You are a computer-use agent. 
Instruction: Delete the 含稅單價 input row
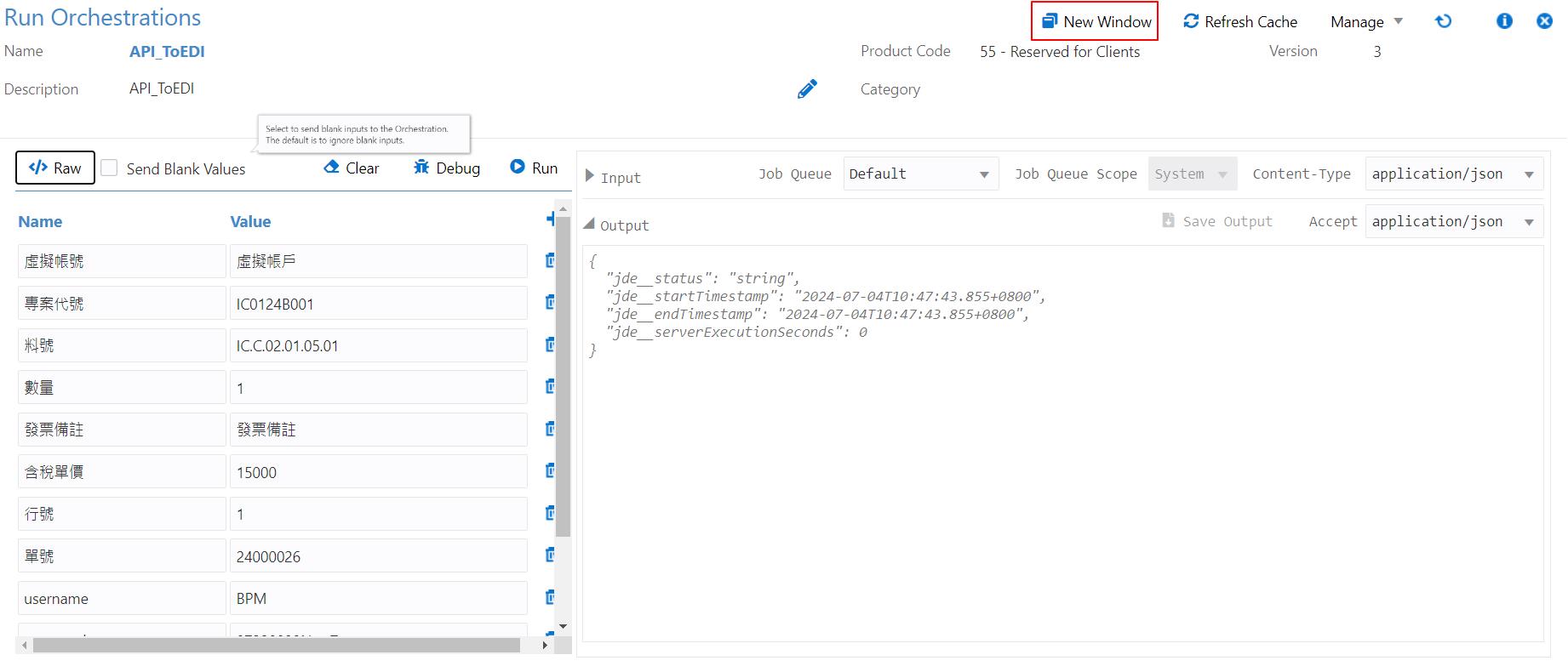(550, 470)
